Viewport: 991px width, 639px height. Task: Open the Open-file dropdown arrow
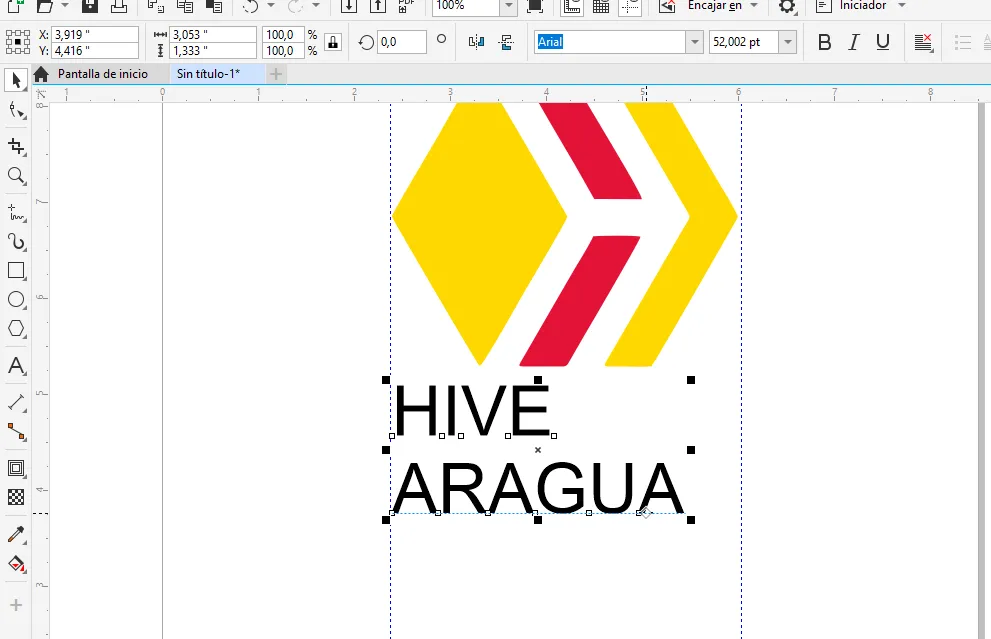pyautogui.click(x=64, y=6)
